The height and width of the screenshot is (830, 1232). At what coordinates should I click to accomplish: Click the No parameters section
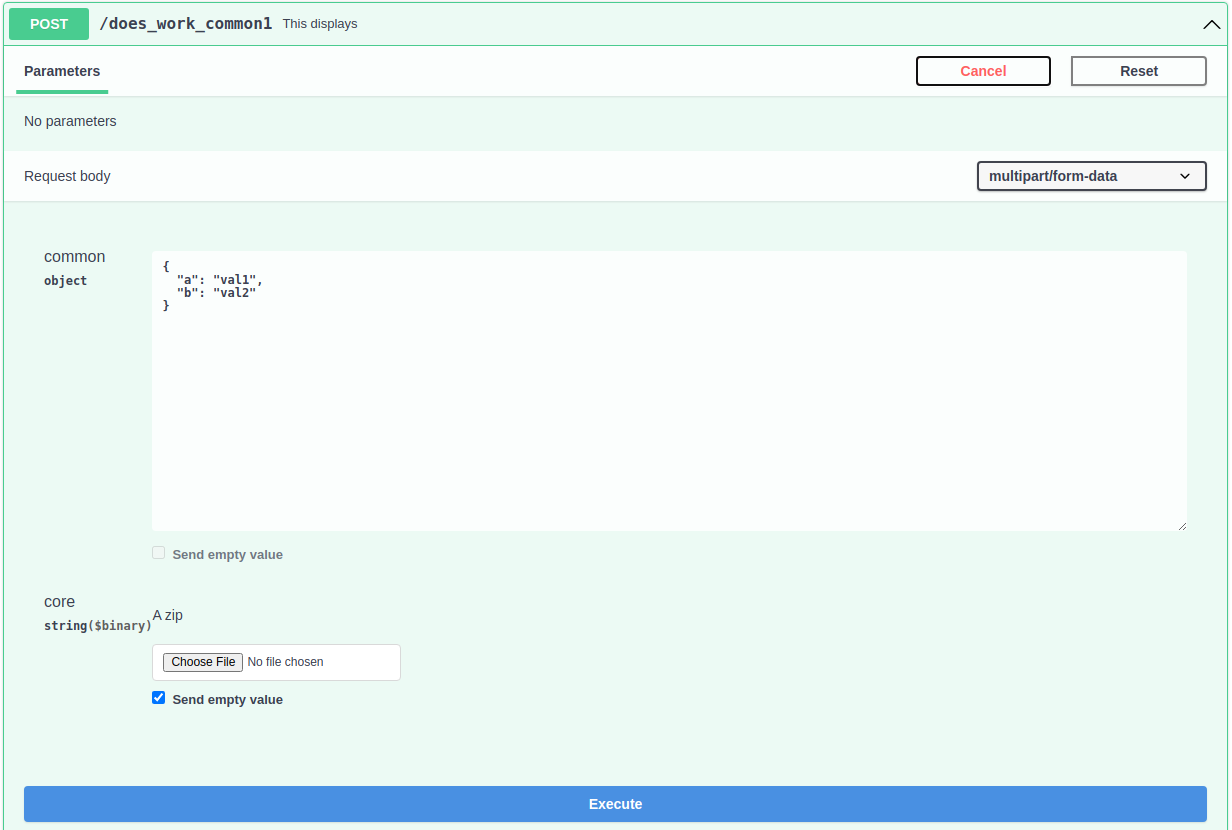click(x=70, y=121)
